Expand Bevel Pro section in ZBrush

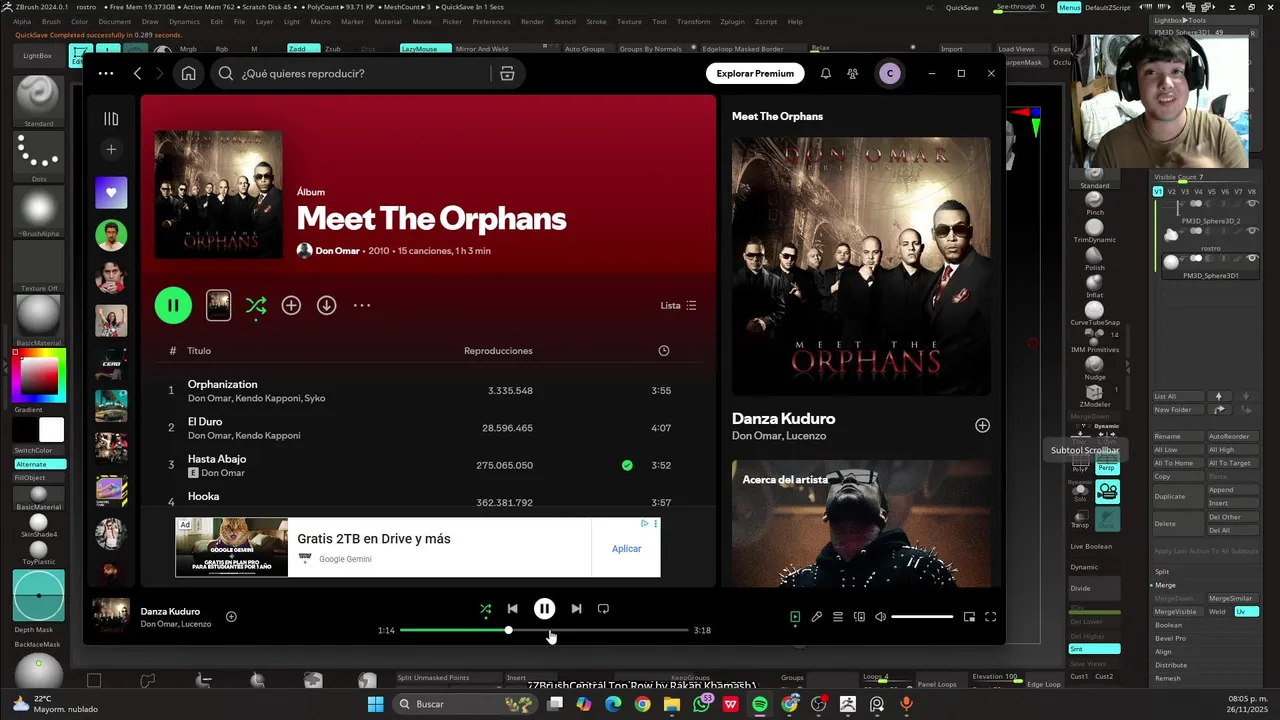point(1170,638)
